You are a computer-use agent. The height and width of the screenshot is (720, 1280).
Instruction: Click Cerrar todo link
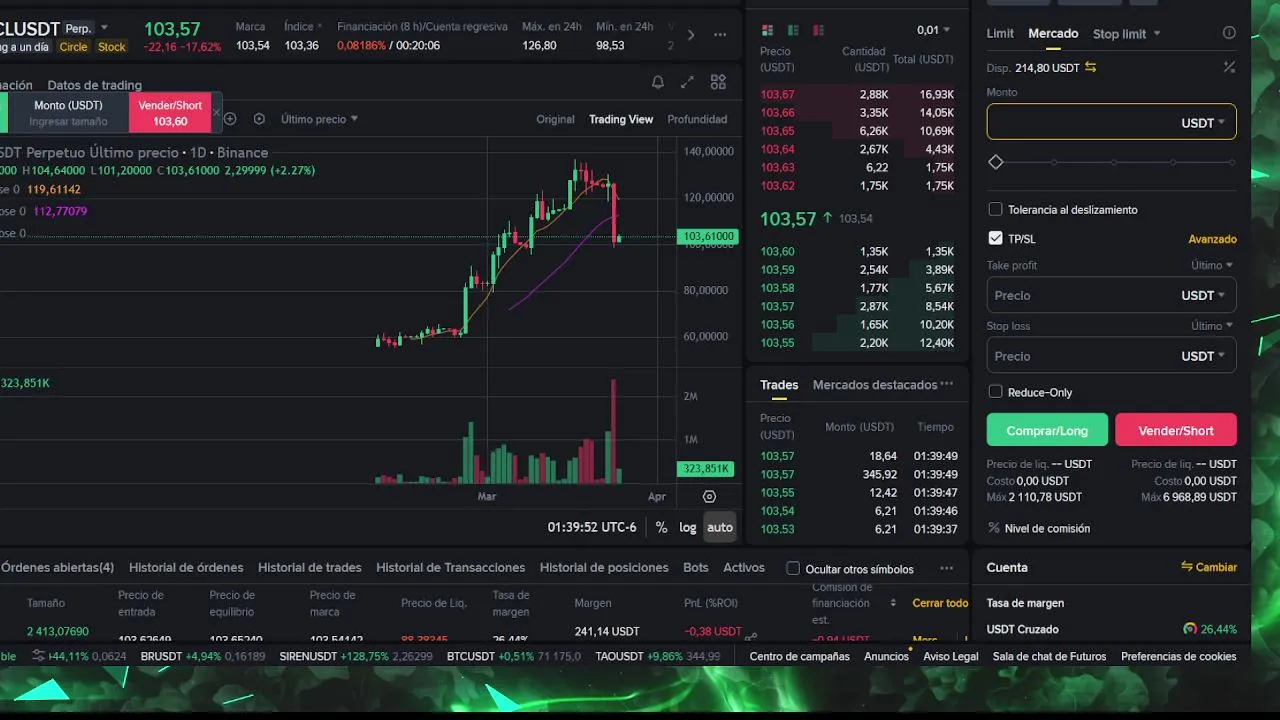coord(940,603)
